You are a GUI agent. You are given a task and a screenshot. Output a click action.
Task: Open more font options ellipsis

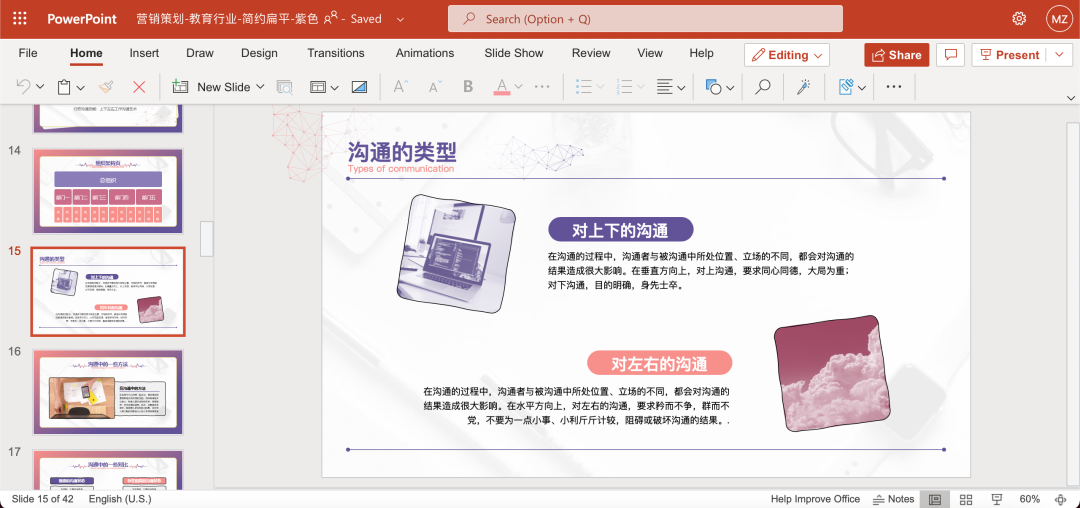[x=542, y=87]
